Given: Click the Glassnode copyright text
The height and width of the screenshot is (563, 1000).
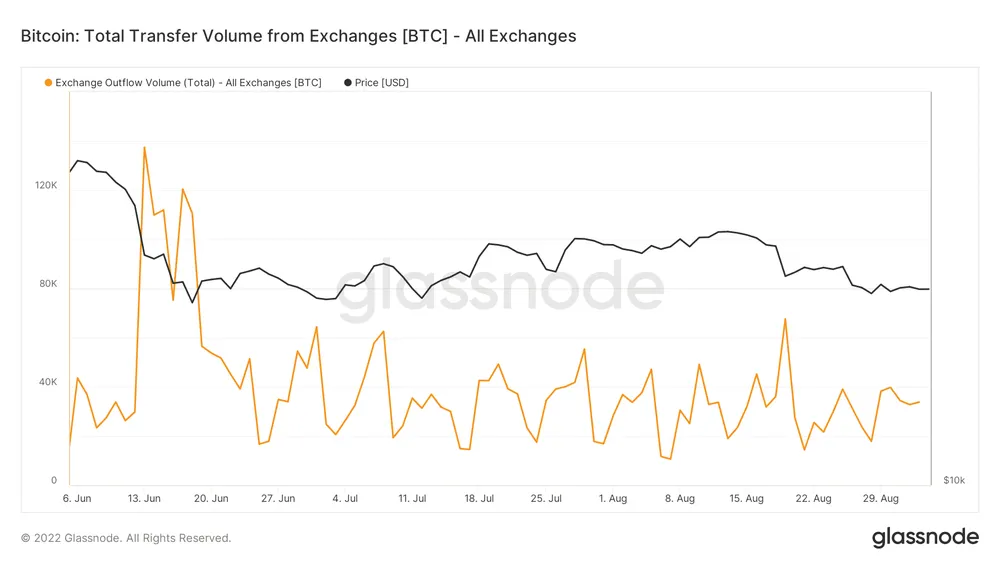Looking at the screenshot, I should pos(126,538).
